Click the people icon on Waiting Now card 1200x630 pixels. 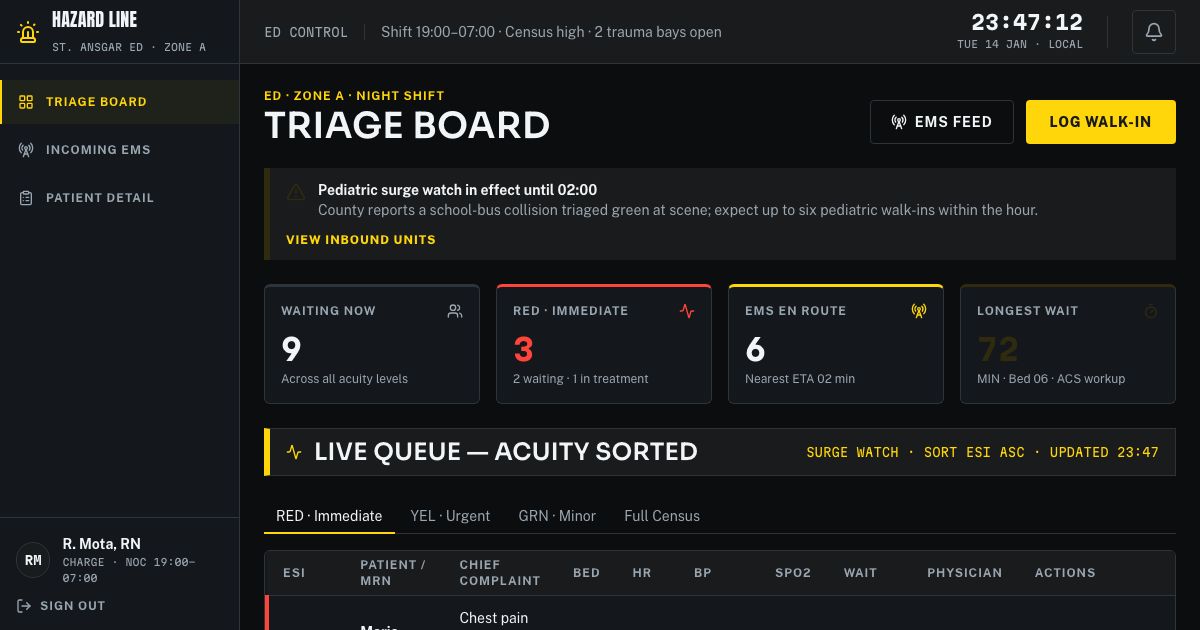455,311
